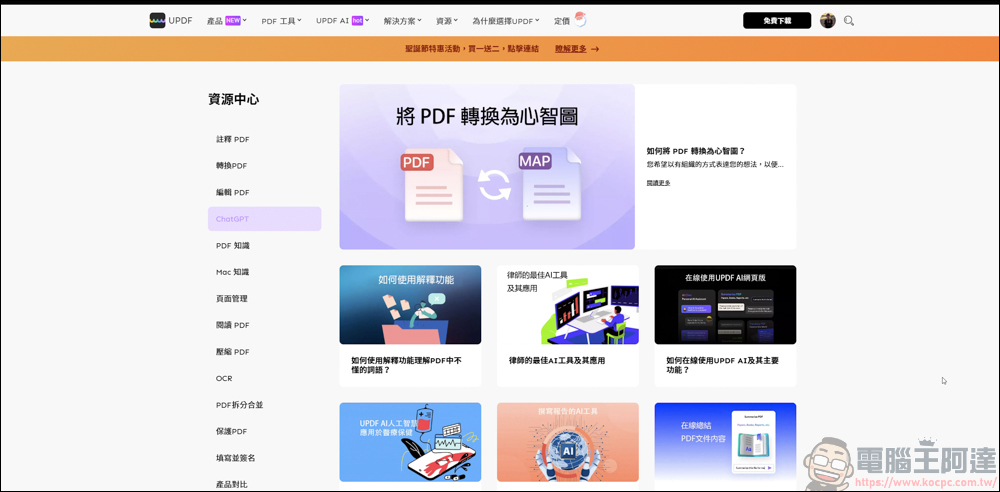Select PDF 知識 in sidebar
1000x492 pixels.
[x=232, y=245]
